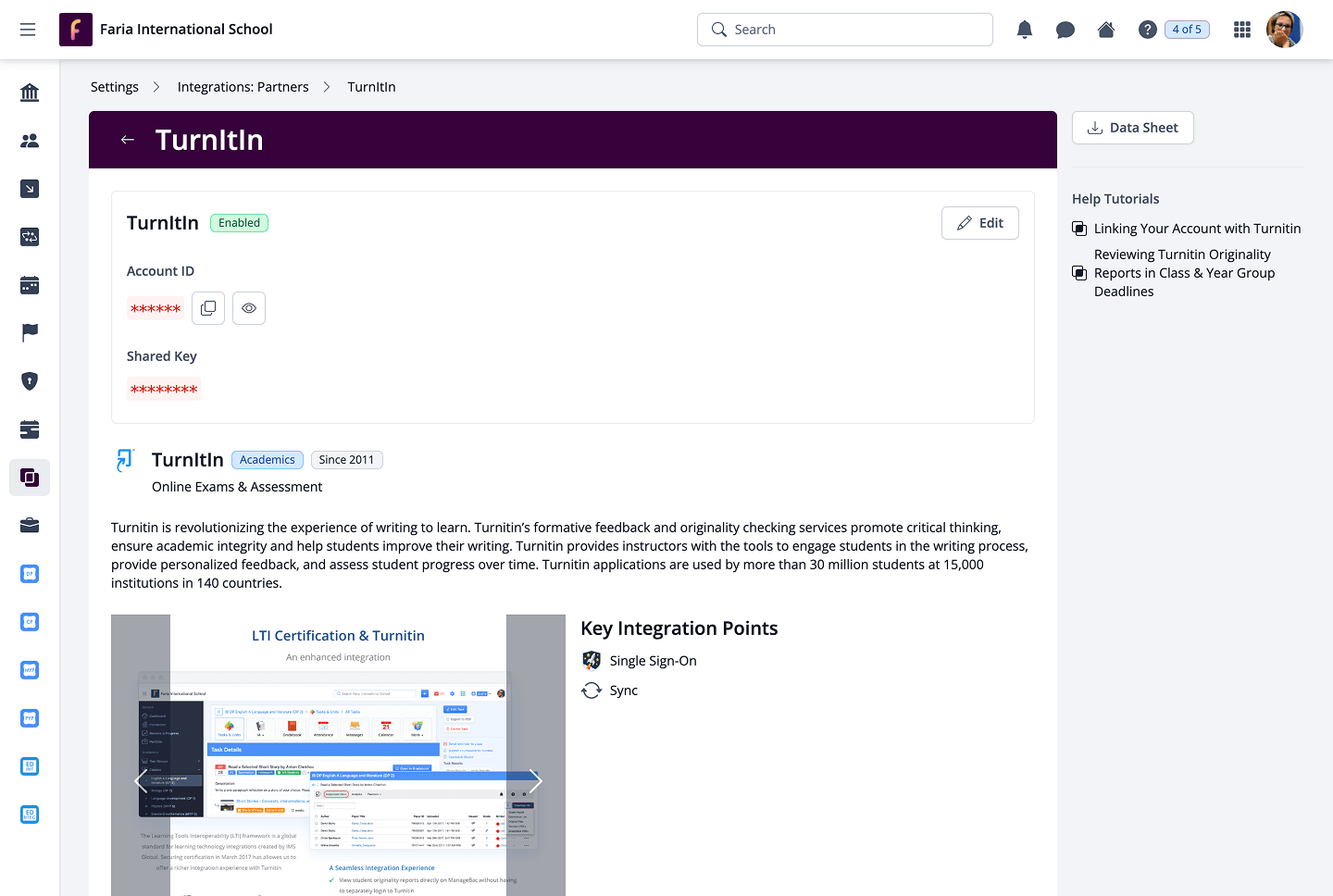Open the messages chat bubble icon
Screen dimensions: 1333x896
(1065, 30)
